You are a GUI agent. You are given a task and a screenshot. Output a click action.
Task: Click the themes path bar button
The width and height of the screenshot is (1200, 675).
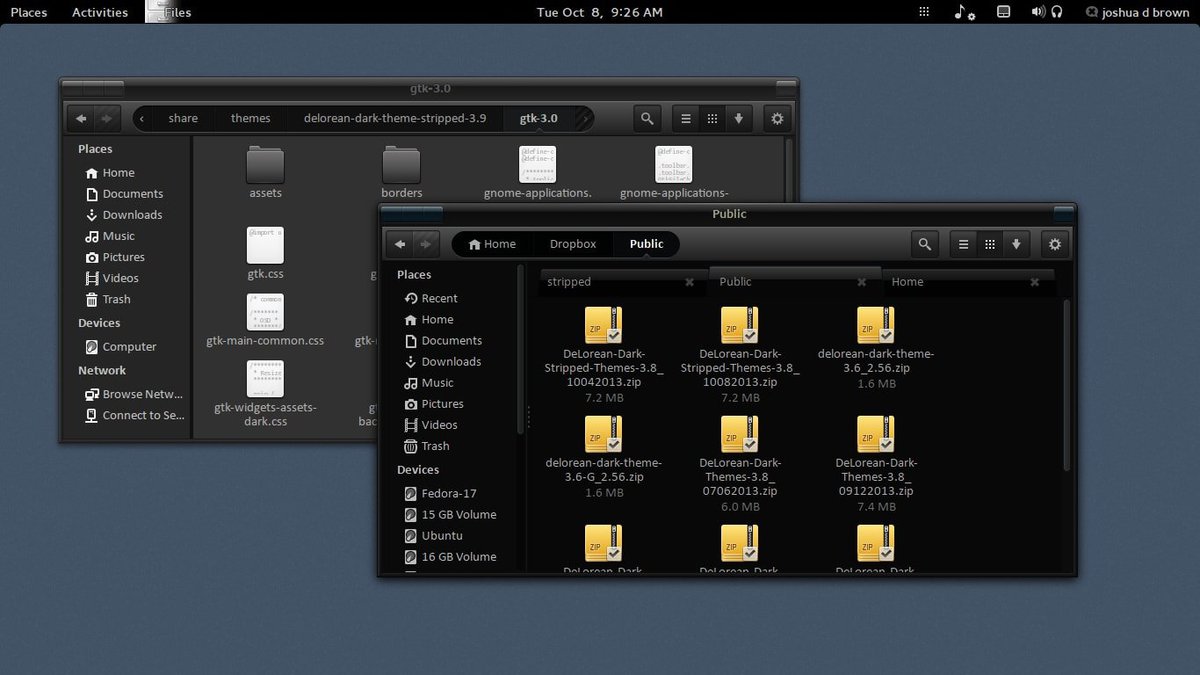250,118
